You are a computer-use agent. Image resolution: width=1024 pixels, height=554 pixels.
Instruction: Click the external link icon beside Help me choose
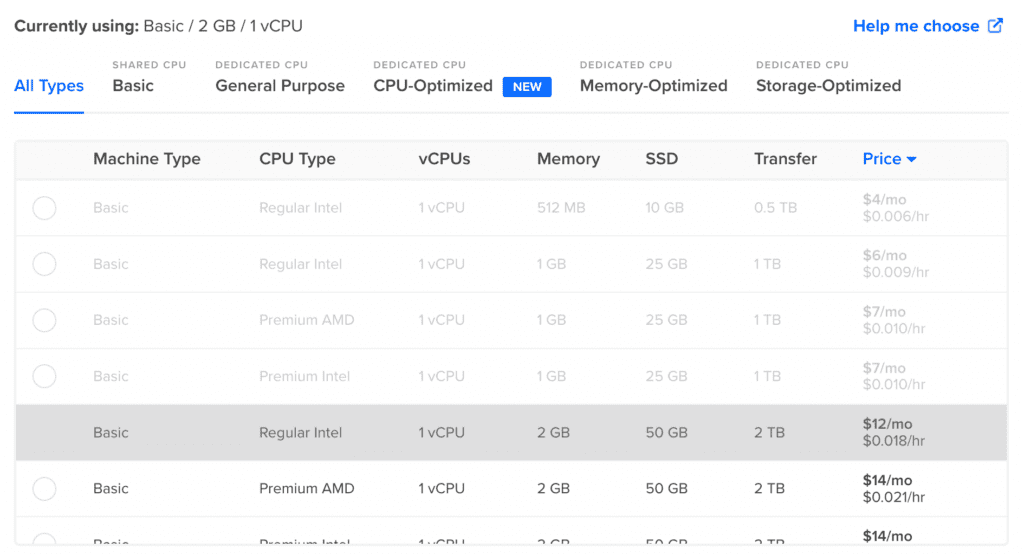pyautogui.click(x=995, y=26)
